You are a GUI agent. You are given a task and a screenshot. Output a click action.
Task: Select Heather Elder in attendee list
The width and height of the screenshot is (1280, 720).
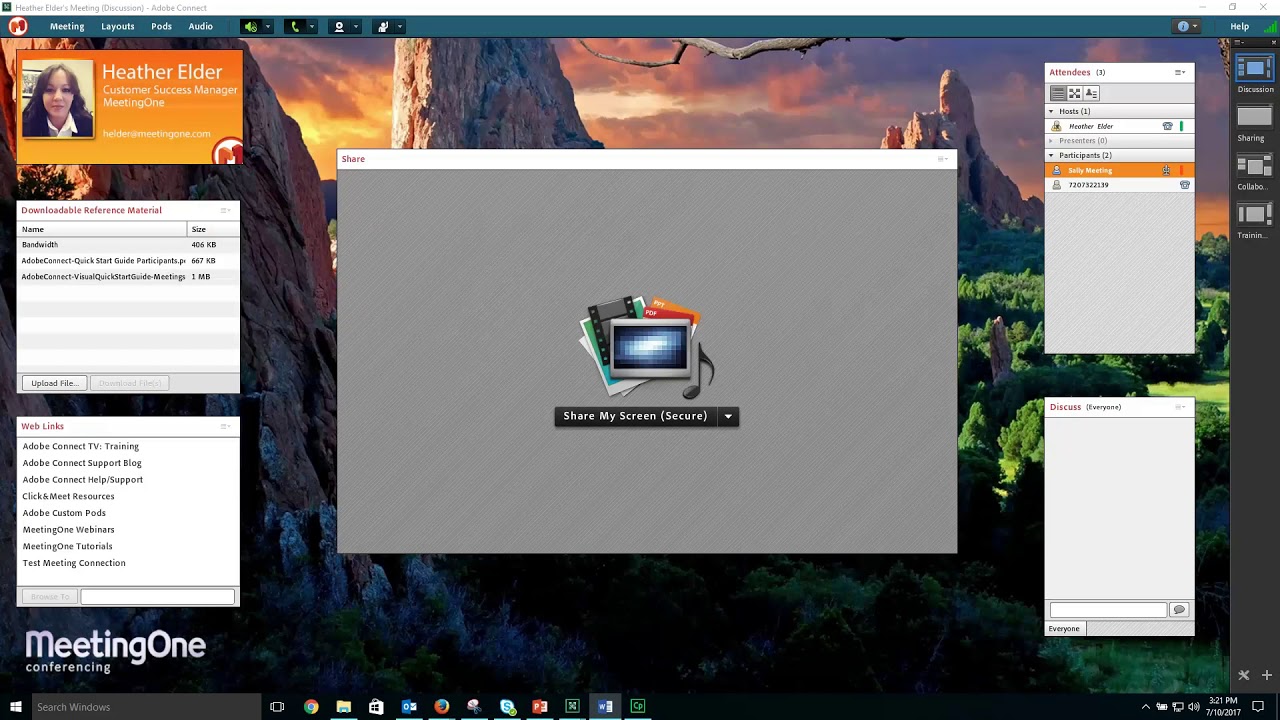(x=1119, y=126)
